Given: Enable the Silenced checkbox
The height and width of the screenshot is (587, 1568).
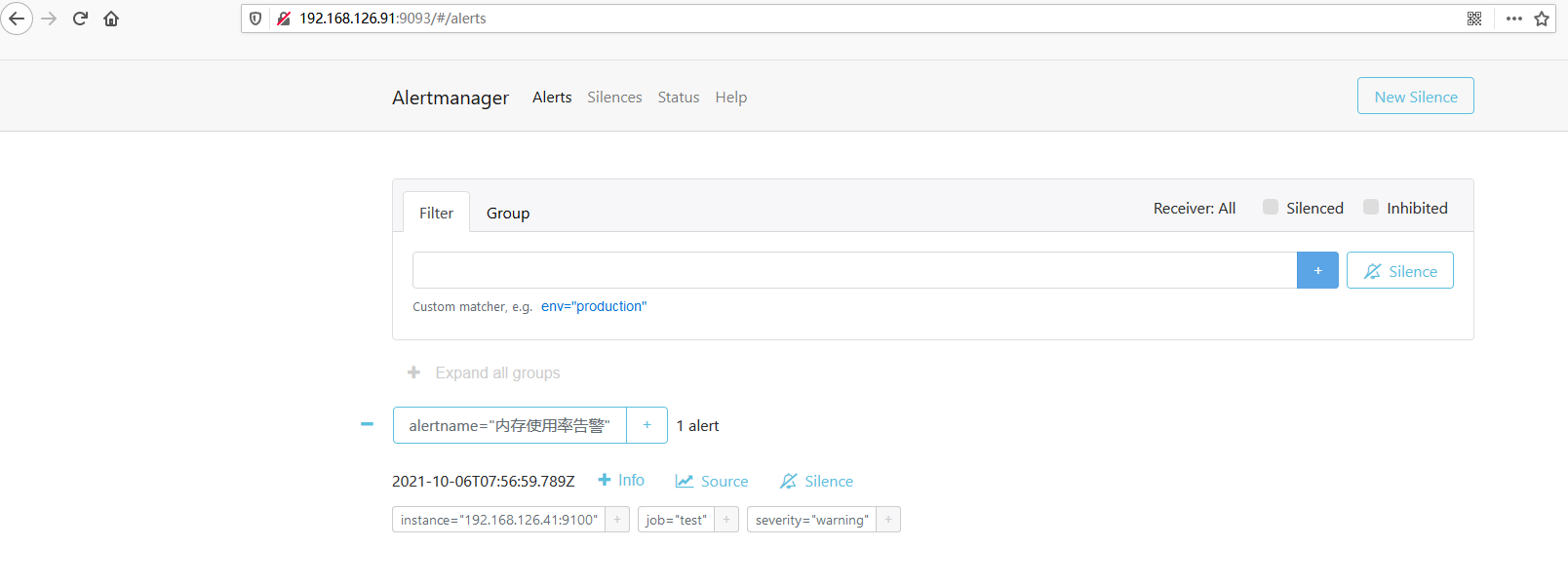Looking at the screenshot, I should click(1271, 207).
